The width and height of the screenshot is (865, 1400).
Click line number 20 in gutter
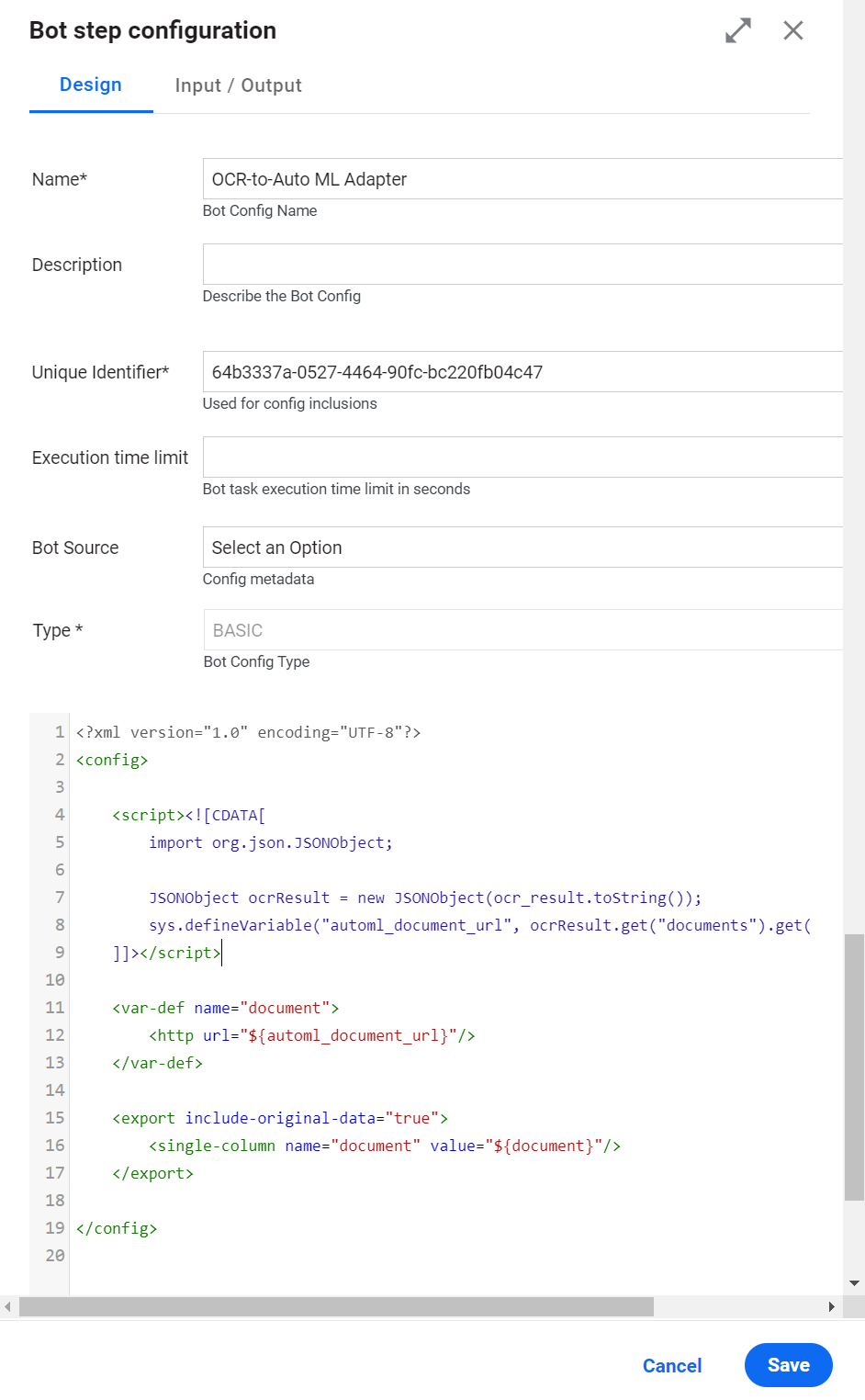click(55, 1256)
